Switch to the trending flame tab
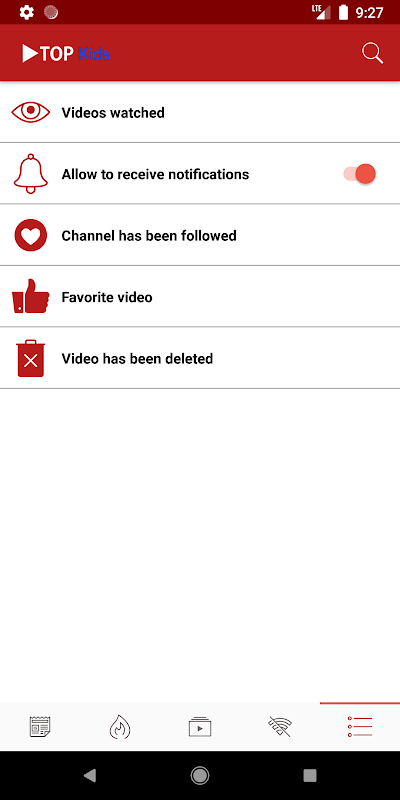The image size is (400, 800). [120, 726]
